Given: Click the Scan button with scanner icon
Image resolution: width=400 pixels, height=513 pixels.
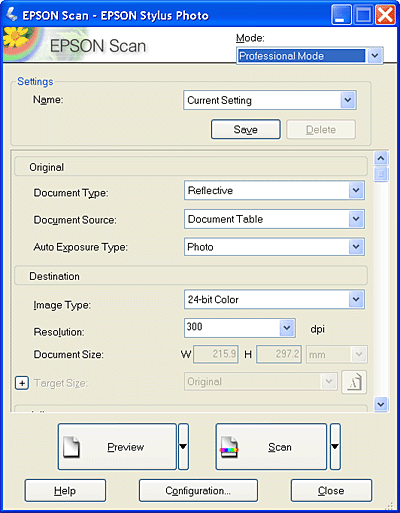Looking at the screenshot, I should tap(271, 447).
